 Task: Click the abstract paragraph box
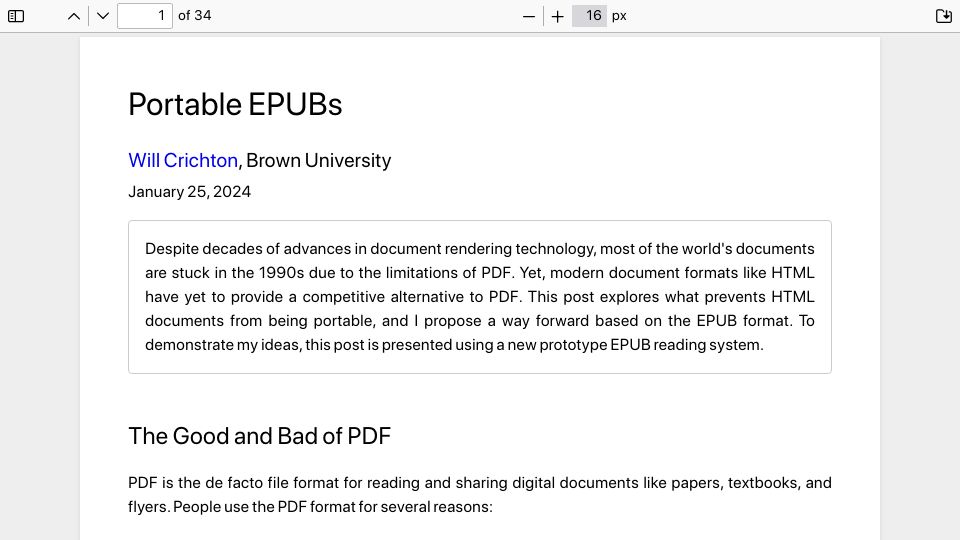point(480,297)
